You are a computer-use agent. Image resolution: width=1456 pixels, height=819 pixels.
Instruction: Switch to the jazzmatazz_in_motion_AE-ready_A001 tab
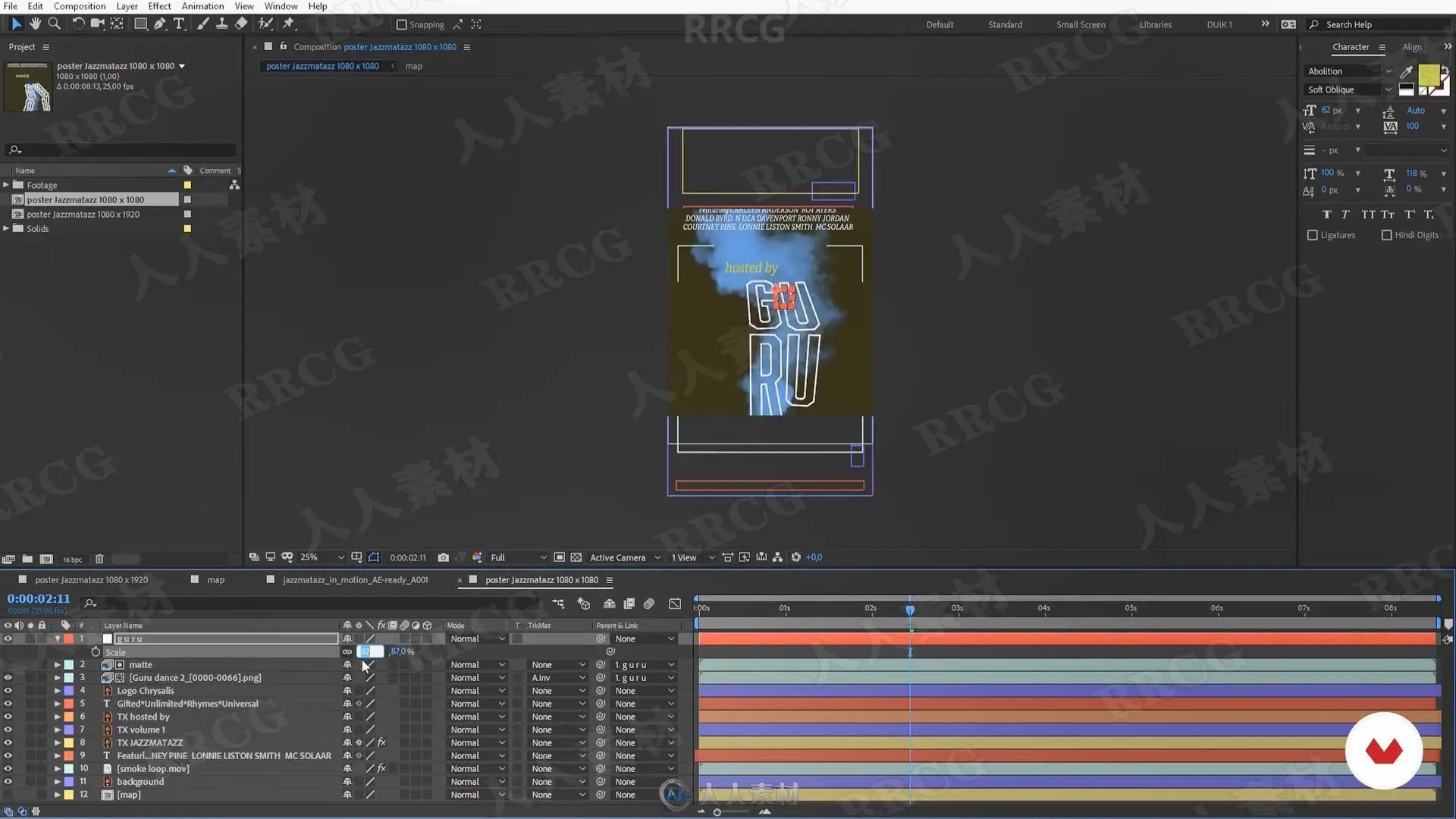355,580
